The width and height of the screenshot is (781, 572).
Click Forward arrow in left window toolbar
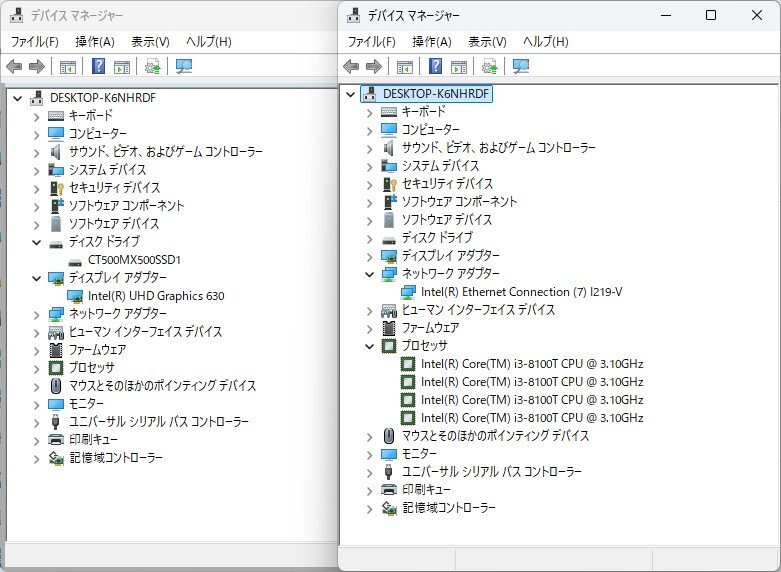pyautogui.click(x=37, y=66)
